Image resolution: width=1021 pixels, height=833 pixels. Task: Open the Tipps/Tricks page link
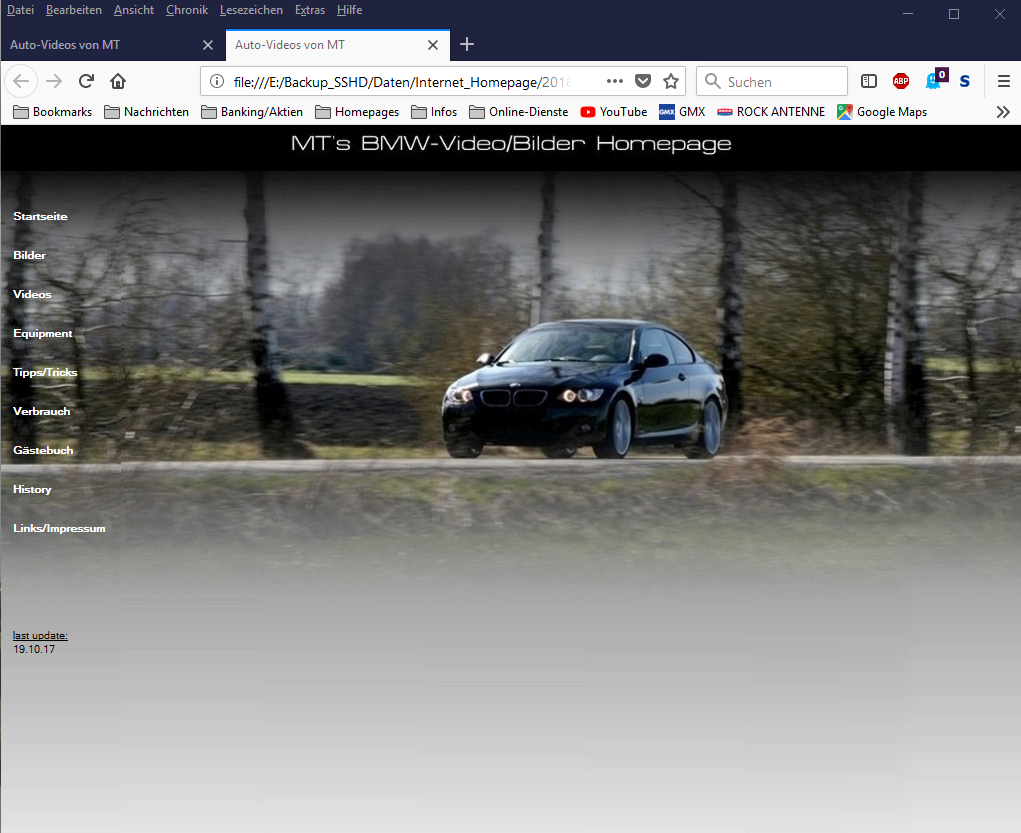[45, 373]
